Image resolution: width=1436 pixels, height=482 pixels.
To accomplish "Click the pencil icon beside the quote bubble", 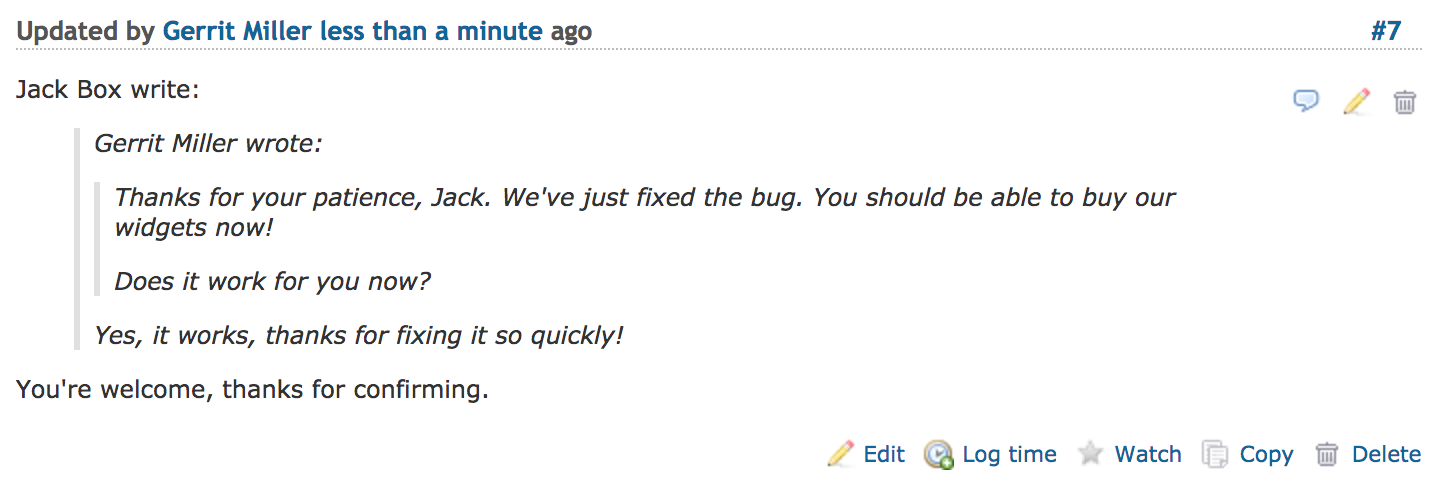I will tap(1356, 101).
